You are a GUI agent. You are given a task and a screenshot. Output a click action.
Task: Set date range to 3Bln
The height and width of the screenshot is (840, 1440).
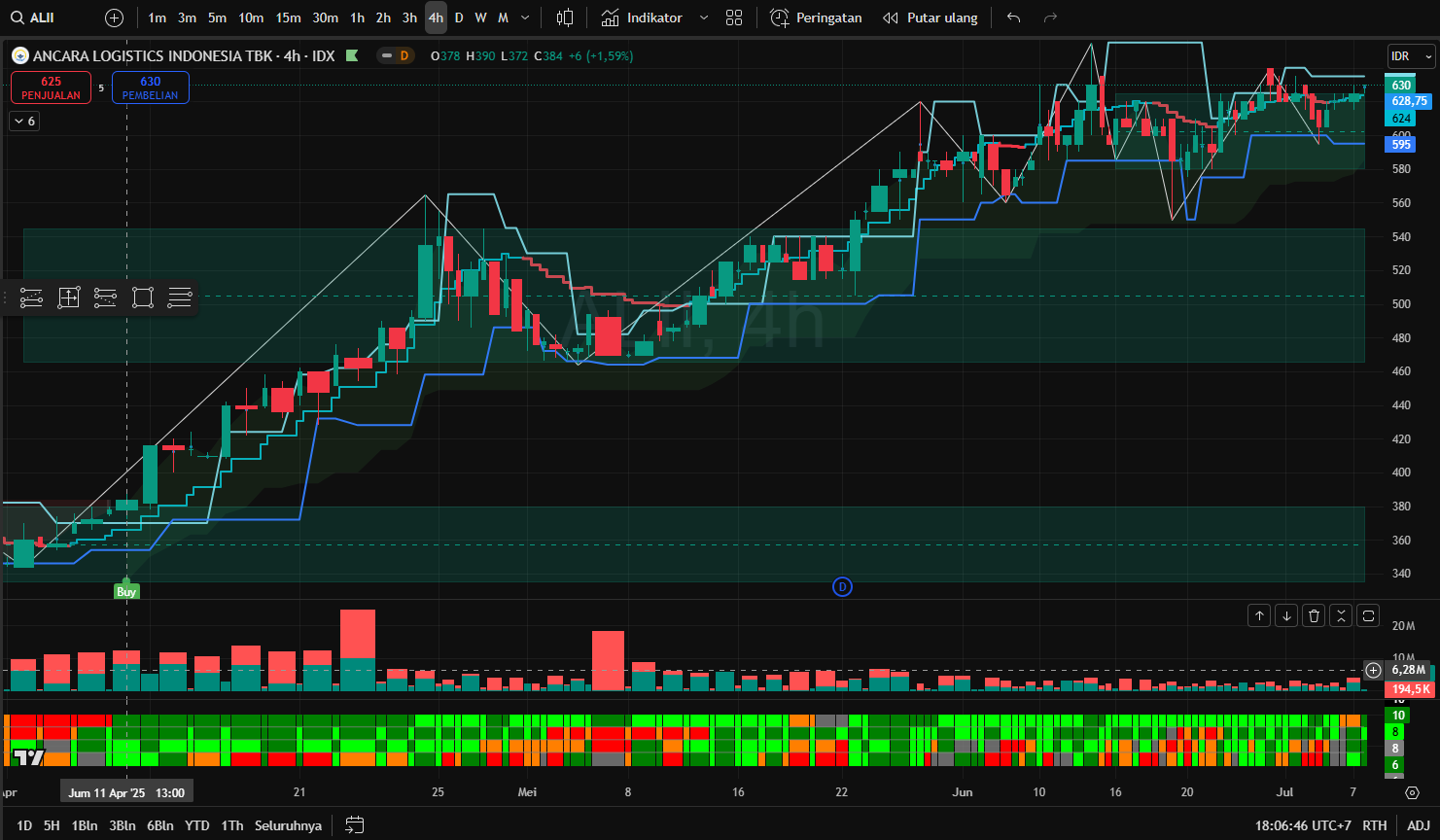coord(123,825)
